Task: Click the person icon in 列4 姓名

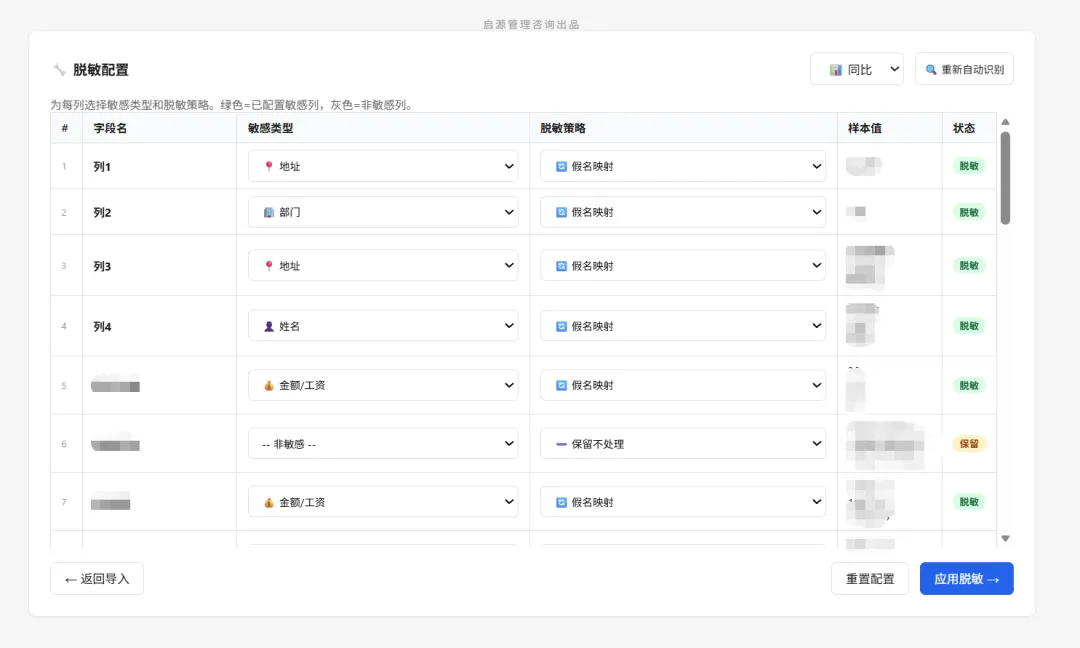Action: [269, 326]
